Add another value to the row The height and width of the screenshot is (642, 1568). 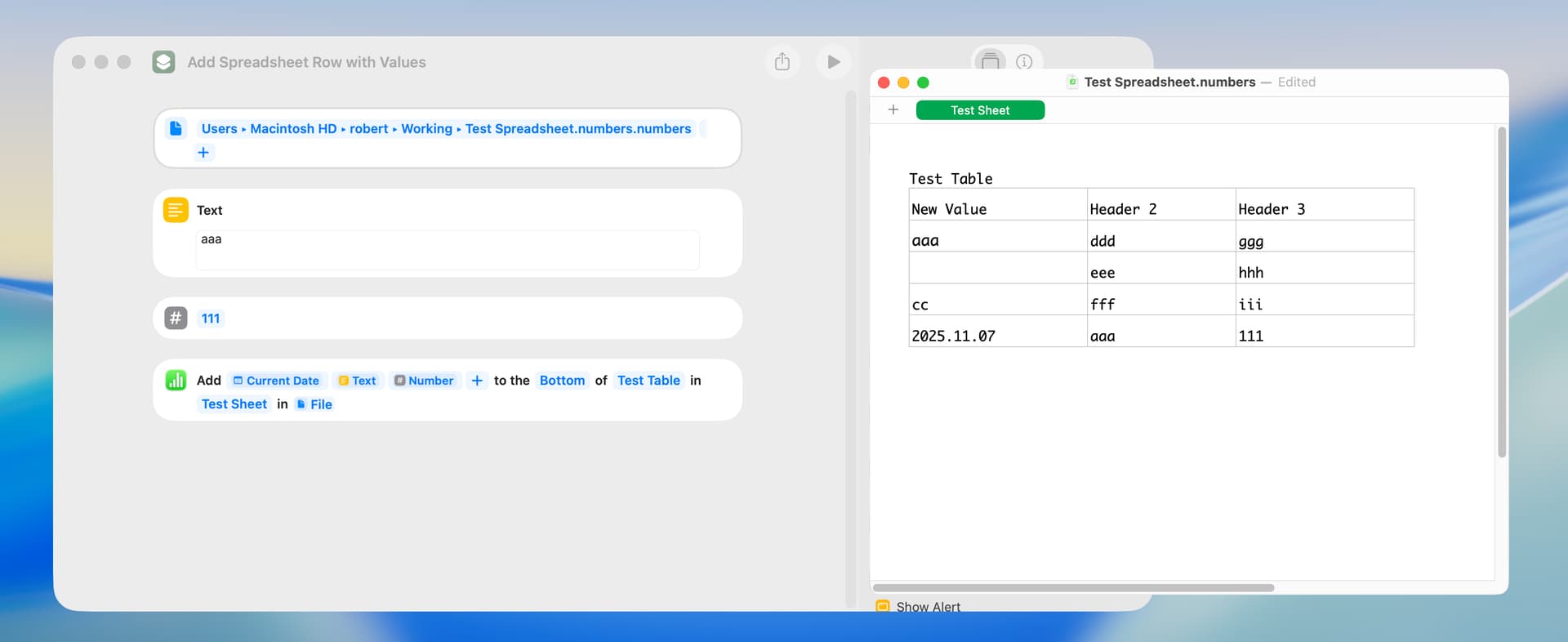[477, 381]
